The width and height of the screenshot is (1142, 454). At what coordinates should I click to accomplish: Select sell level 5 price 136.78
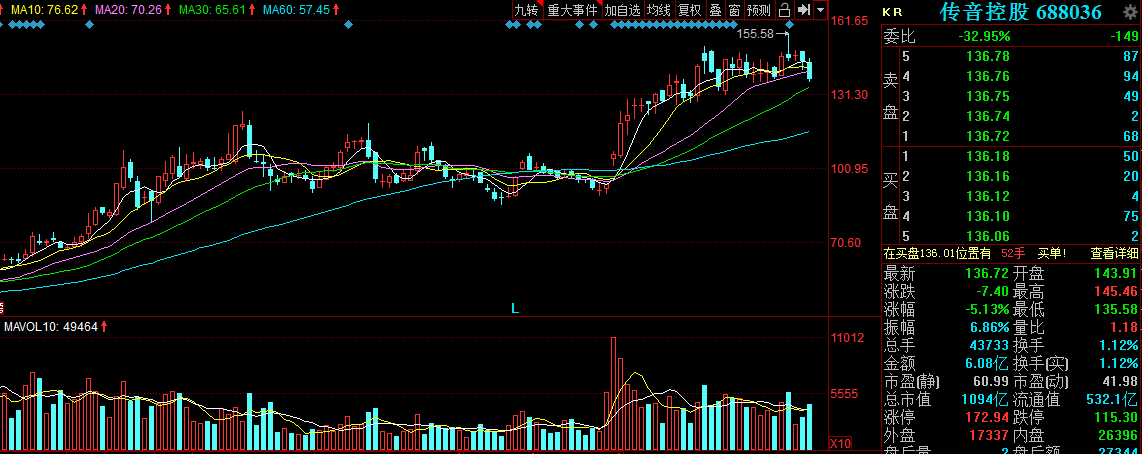(986, 56)
